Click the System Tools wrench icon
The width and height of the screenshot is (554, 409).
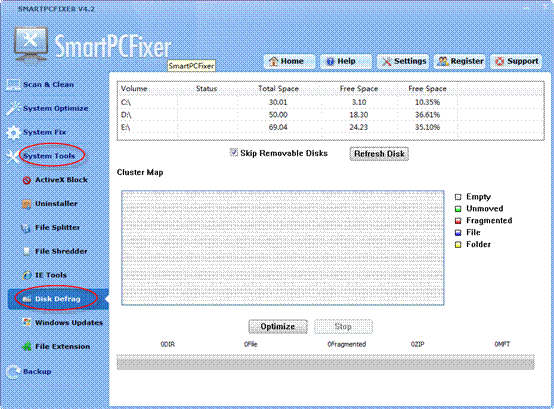[x=12, y=156]
